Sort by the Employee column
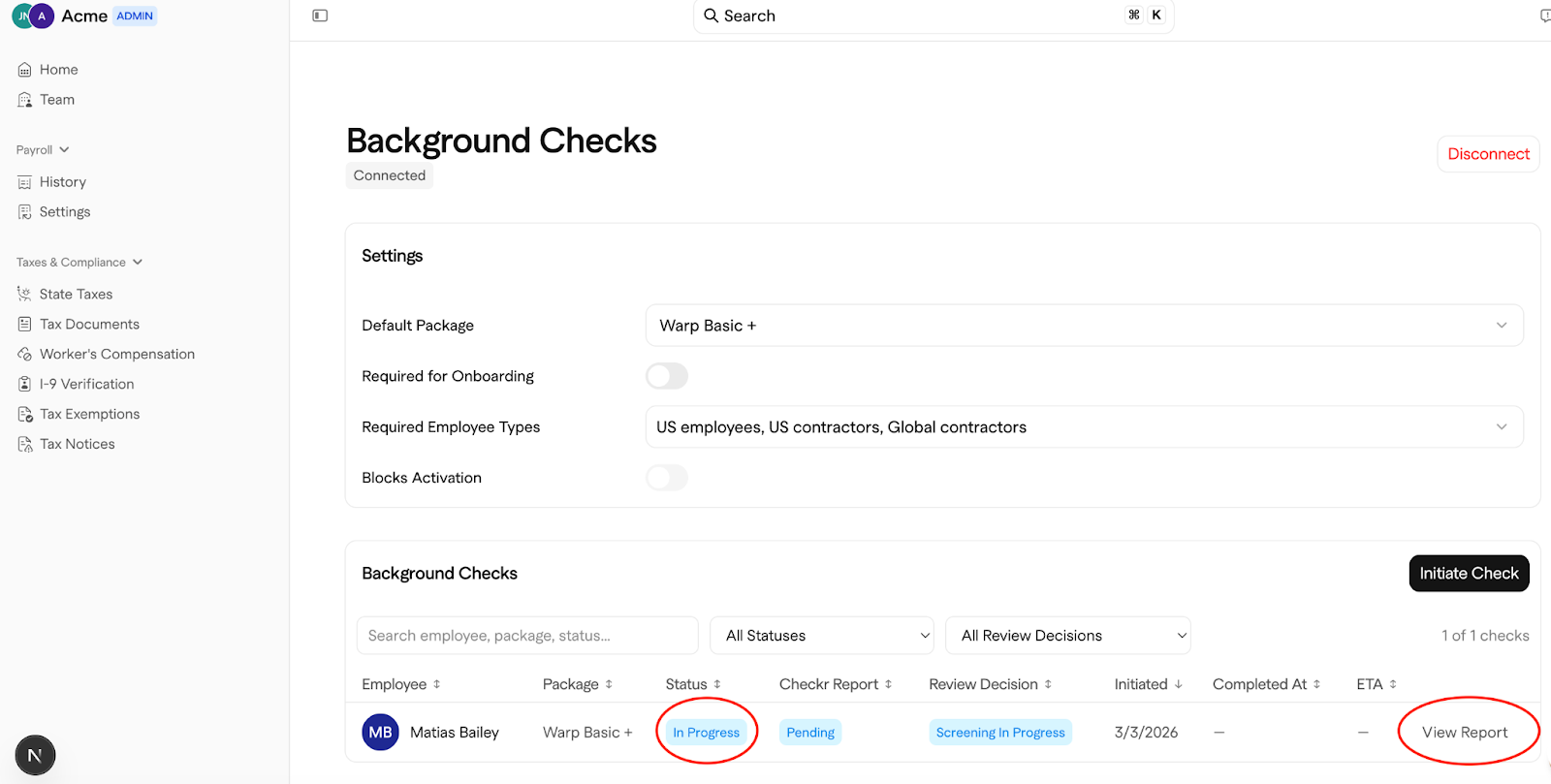1551x784 pixels. (x=401, y=684)
